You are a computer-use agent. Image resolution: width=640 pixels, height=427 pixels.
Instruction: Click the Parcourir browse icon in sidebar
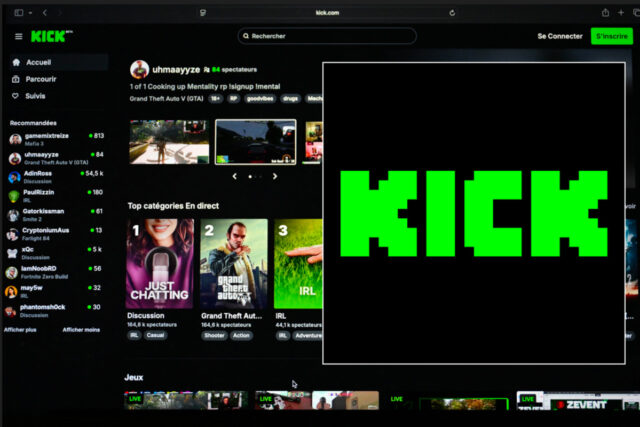15,79
